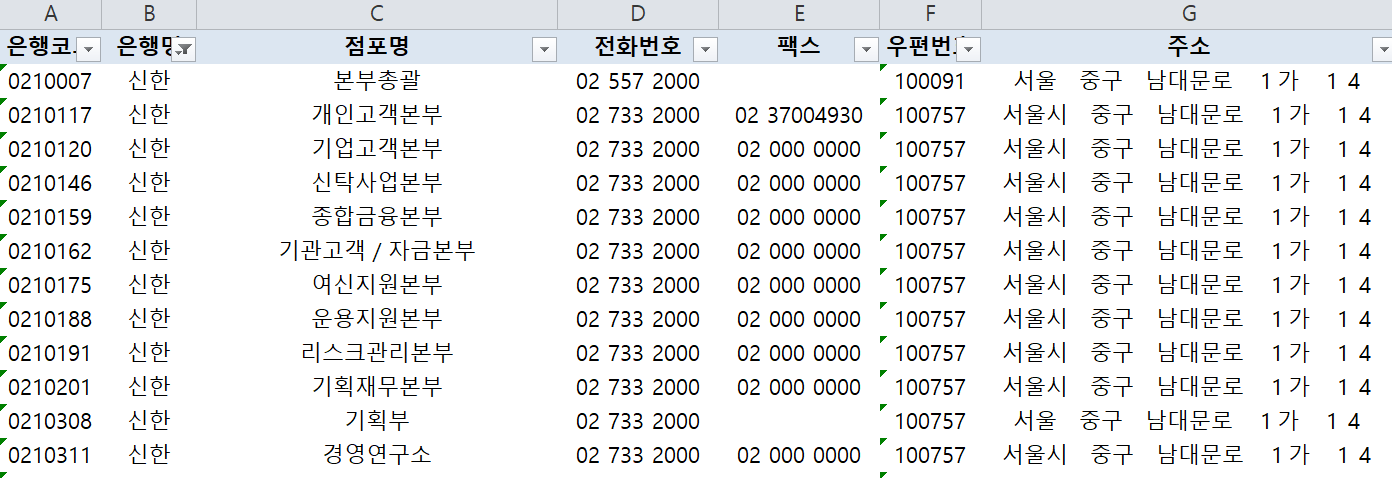Viewport: 1392px width, 478px height.
Task: Select 신한 cell in 경영연구소 row
Action: (149, 455)
